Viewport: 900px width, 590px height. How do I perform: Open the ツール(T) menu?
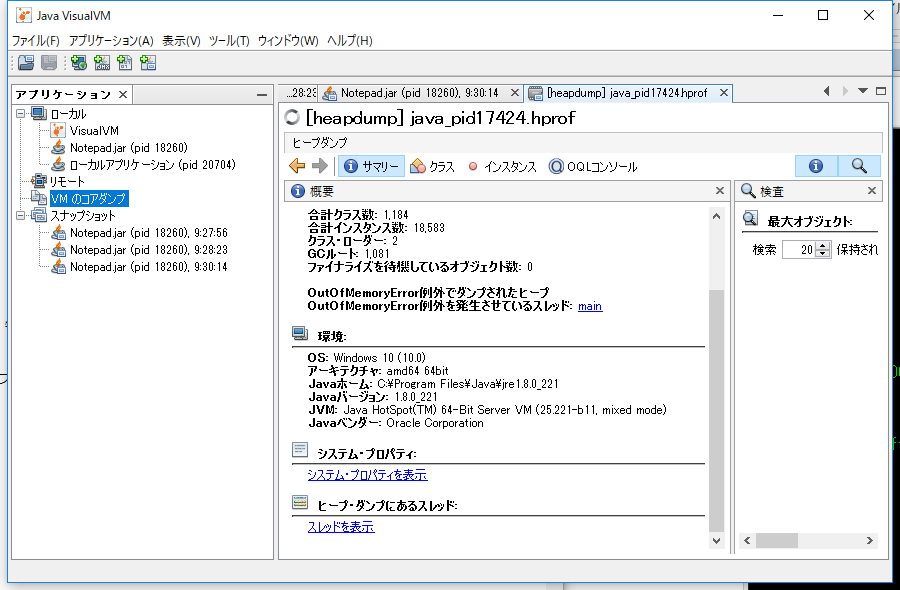point(229,41)
